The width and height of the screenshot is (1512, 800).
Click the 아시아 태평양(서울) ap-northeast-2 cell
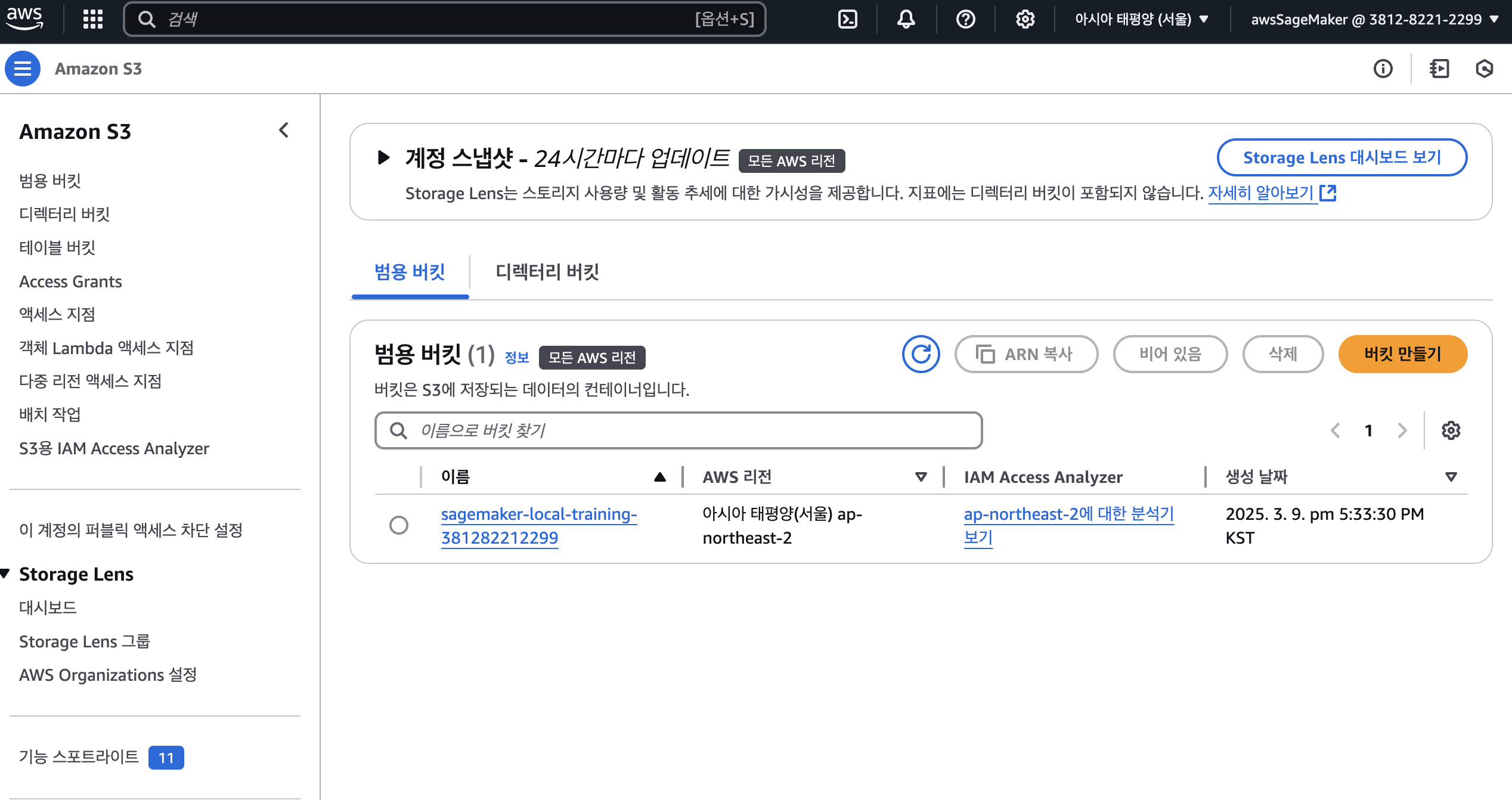coord(782,526)
